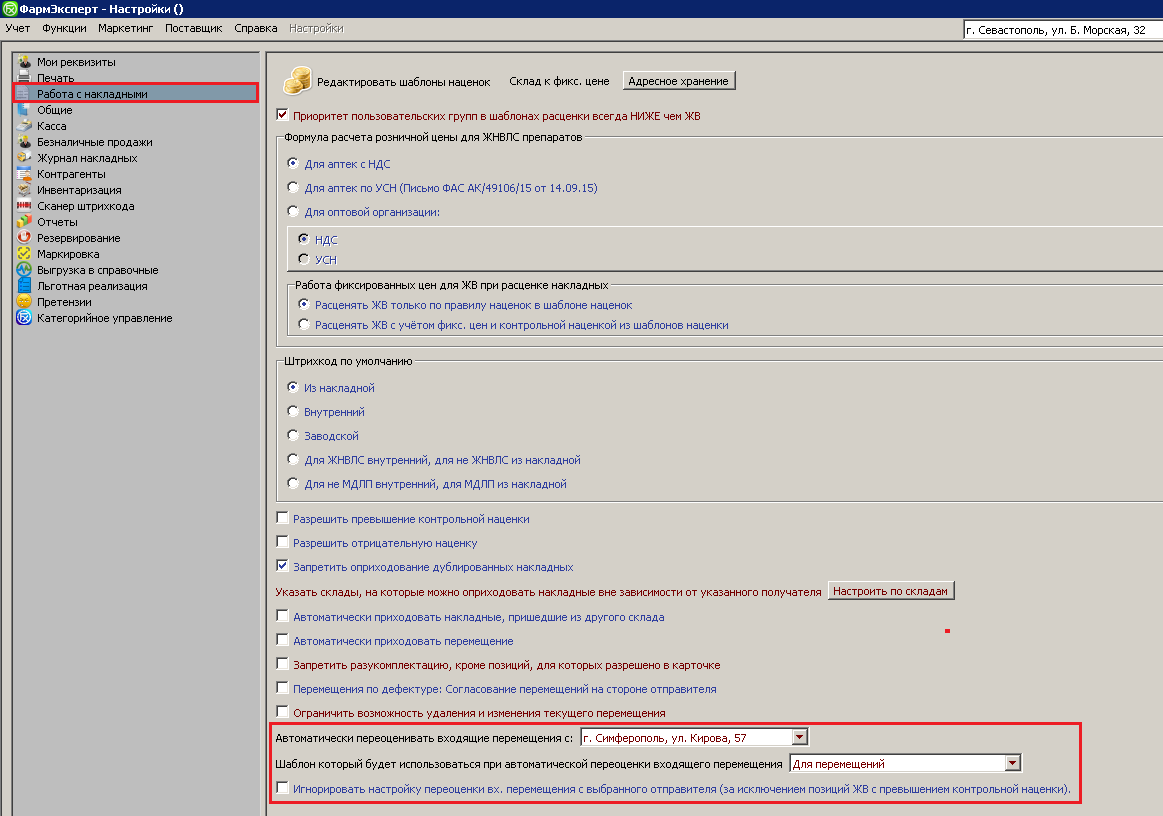Open the Выгрузка в справочные globe icon
Viewport: 1163px width, 816px height.
(x=24, y=270)
